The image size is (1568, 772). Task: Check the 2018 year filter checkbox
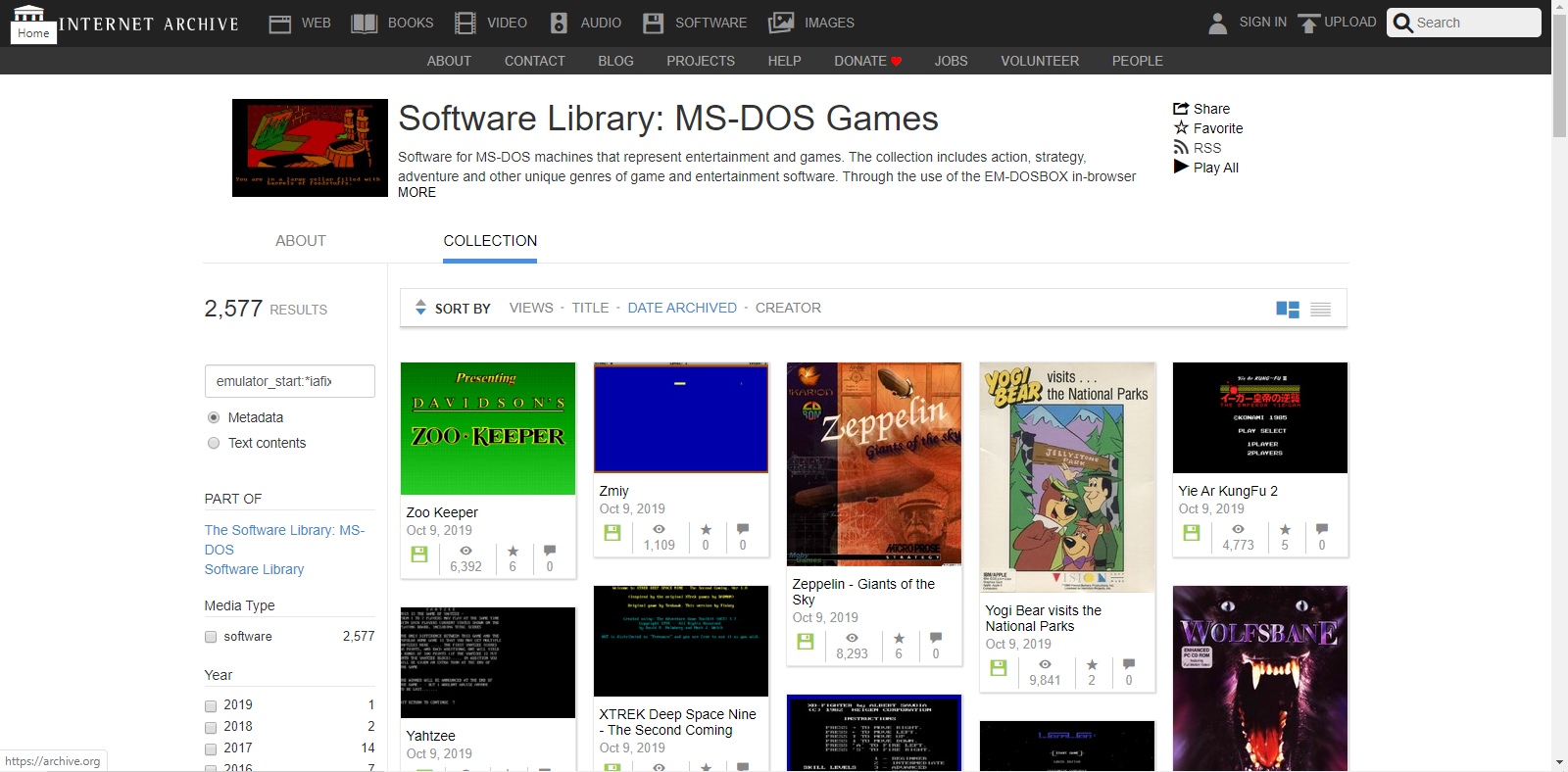[x=211, y=727]
